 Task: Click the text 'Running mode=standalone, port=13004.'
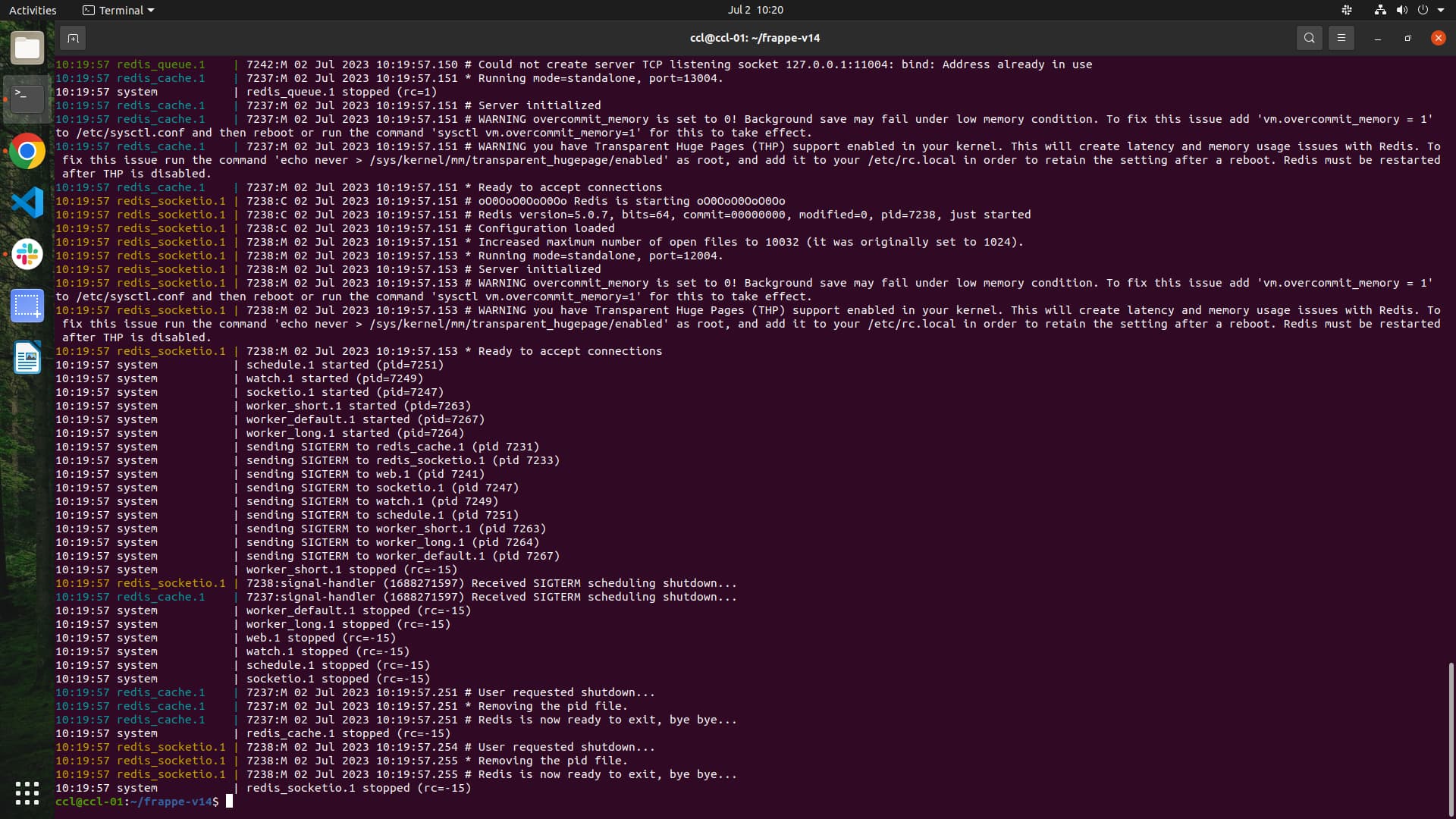pyautogui.click(x=601, y=78)
